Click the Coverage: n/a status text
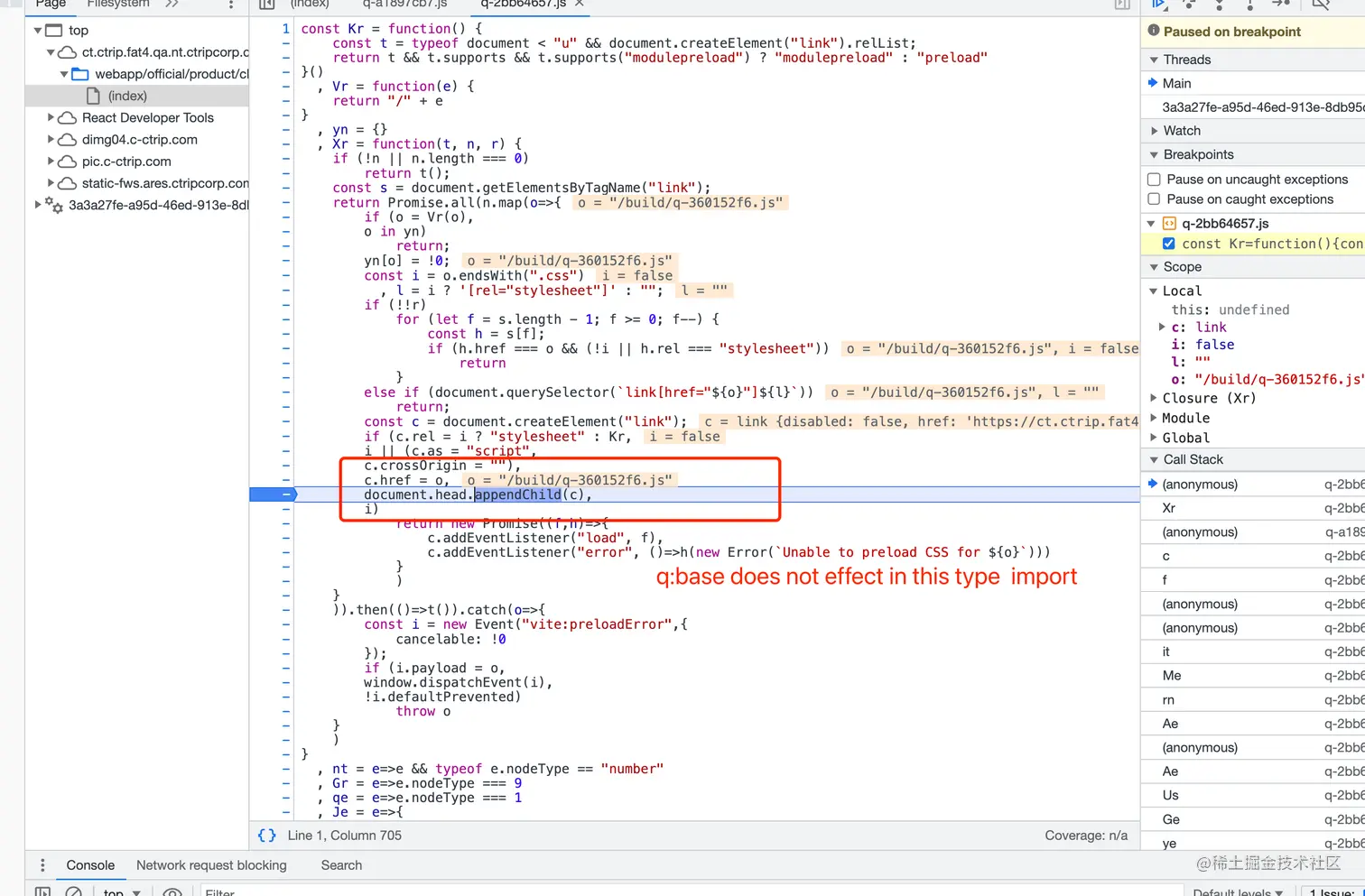Viewport: 1365px width, 896px height. pos(1086,836)
